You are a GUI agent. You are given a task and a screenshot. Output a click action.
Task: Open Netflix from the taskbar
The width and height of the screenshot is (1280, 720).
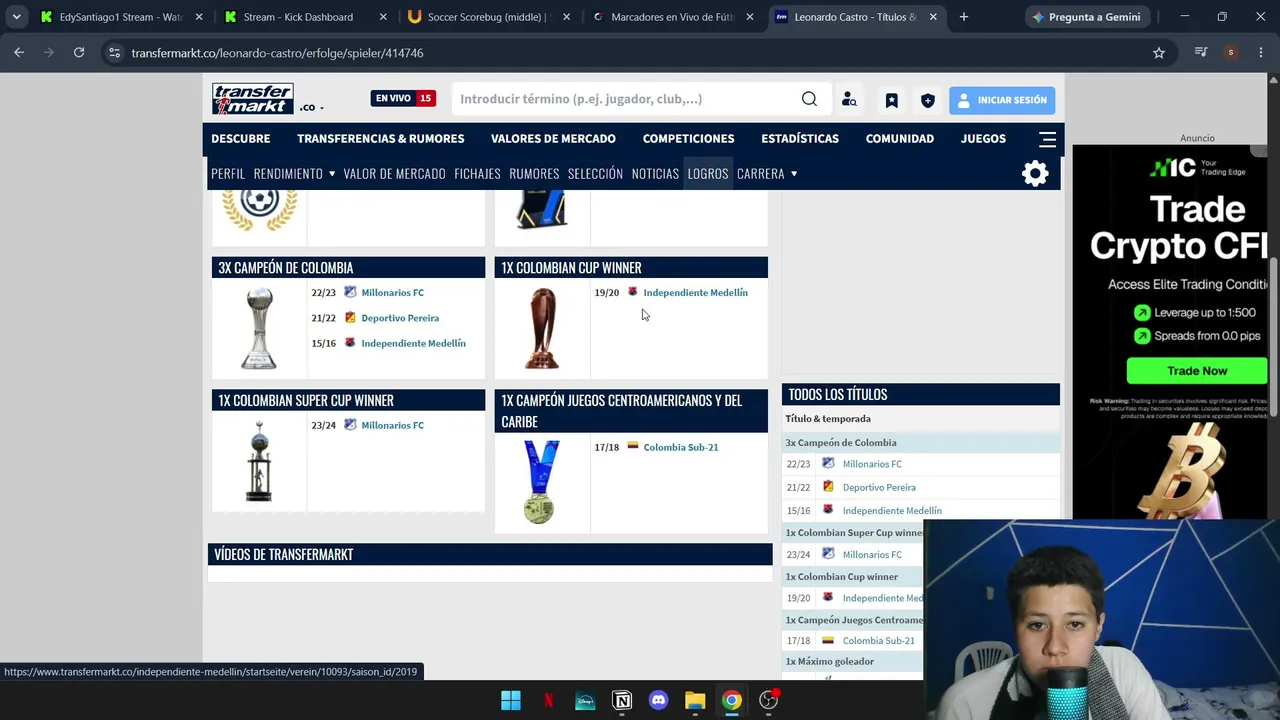(548, 700)
